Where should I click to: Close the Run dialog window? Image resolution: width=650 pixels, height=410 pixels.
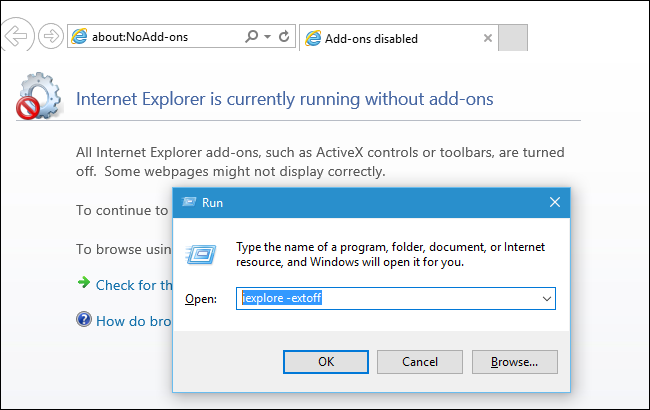(555, 202)
